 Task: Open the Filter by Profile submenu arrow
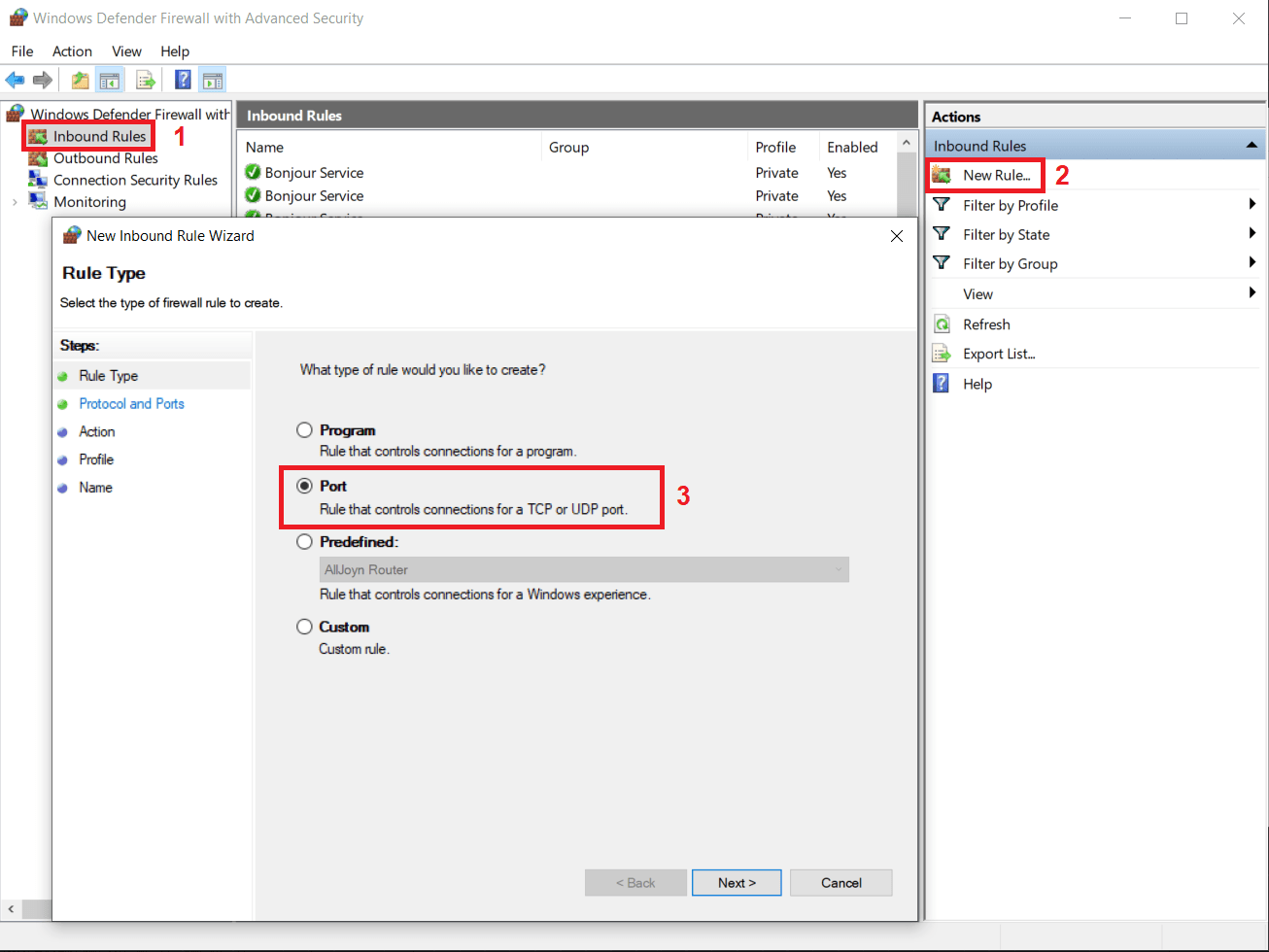pyautogui.click(x=1252, y=205)
